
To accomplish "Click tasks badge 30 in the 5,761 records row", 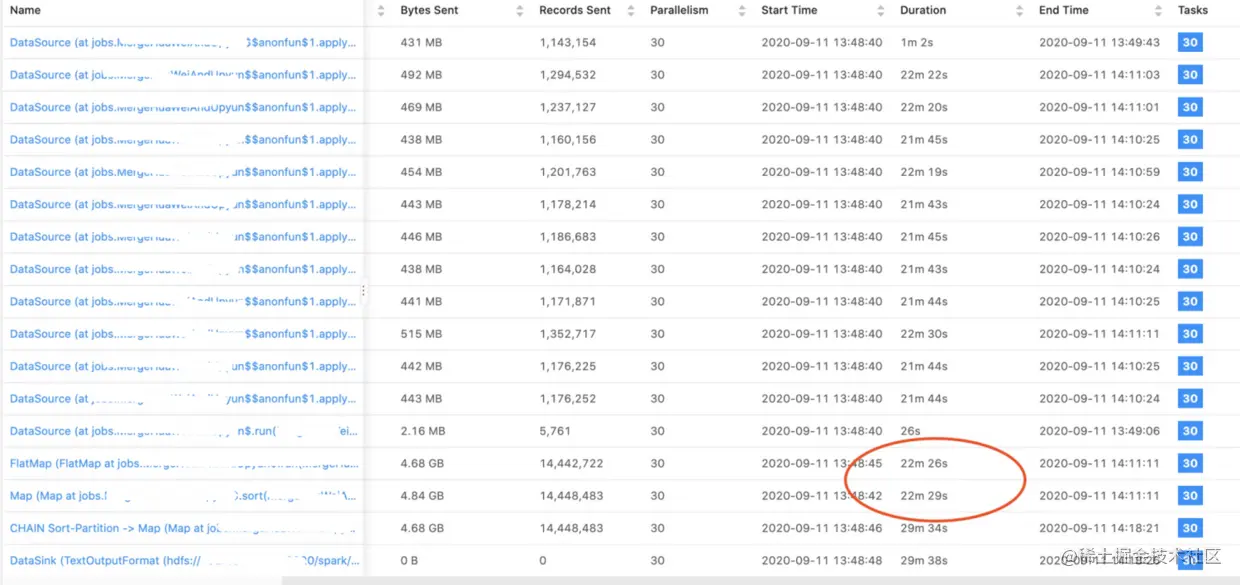I will (x=1190, y=431).
